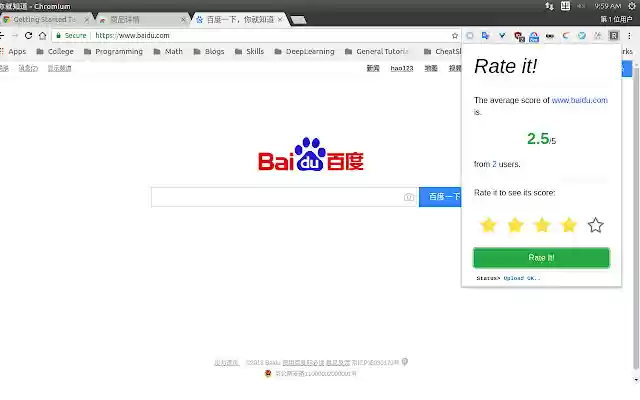Set rating to two stars
The width and height of the screenshot is (640, 400).
point(515,225)
